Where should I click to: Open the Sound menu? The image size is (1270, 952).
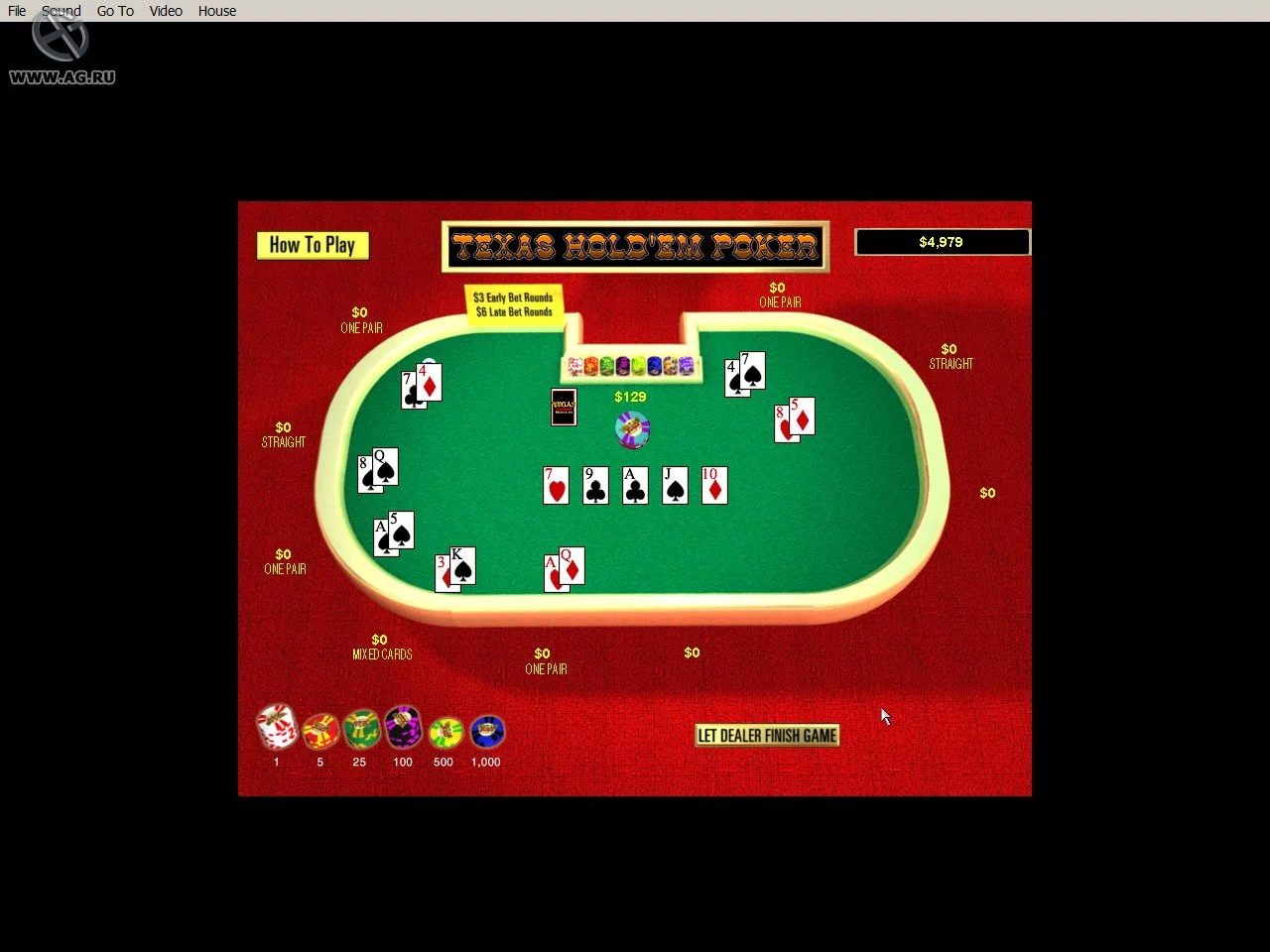[x=62, y=11]
